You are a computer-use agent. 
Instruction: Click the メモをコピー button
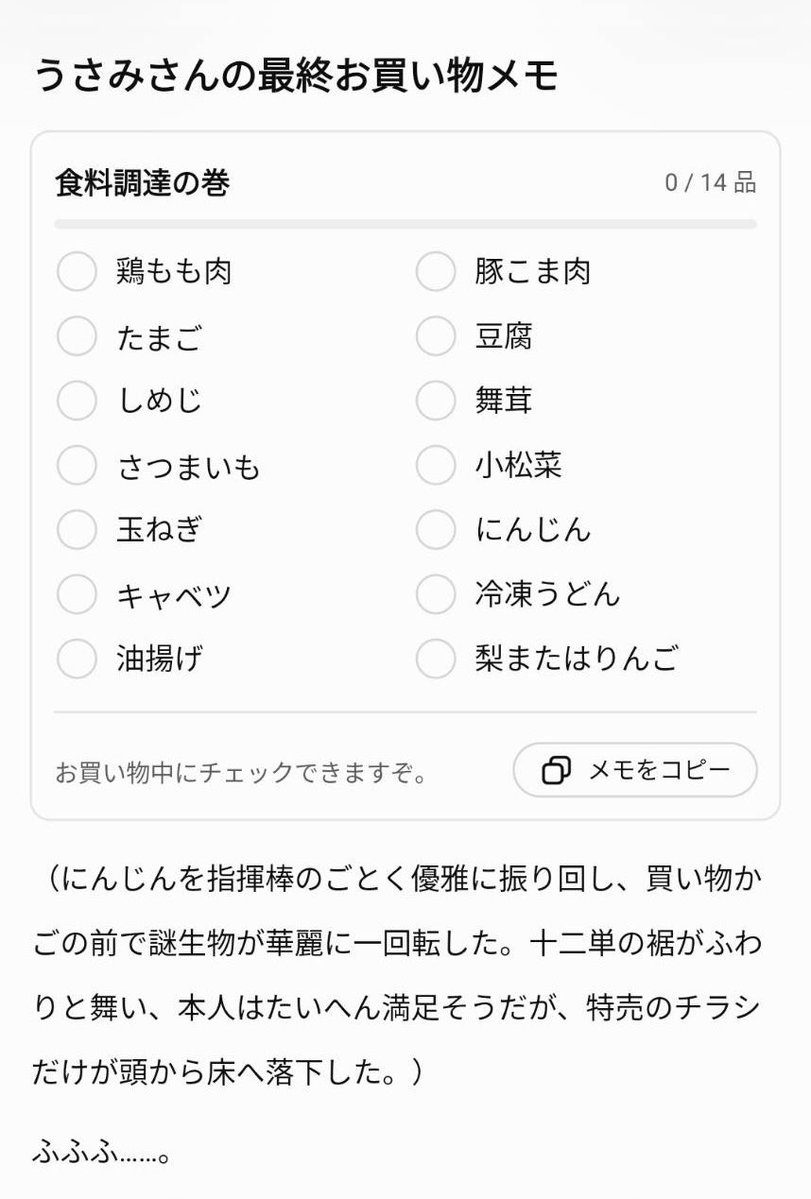635,770
